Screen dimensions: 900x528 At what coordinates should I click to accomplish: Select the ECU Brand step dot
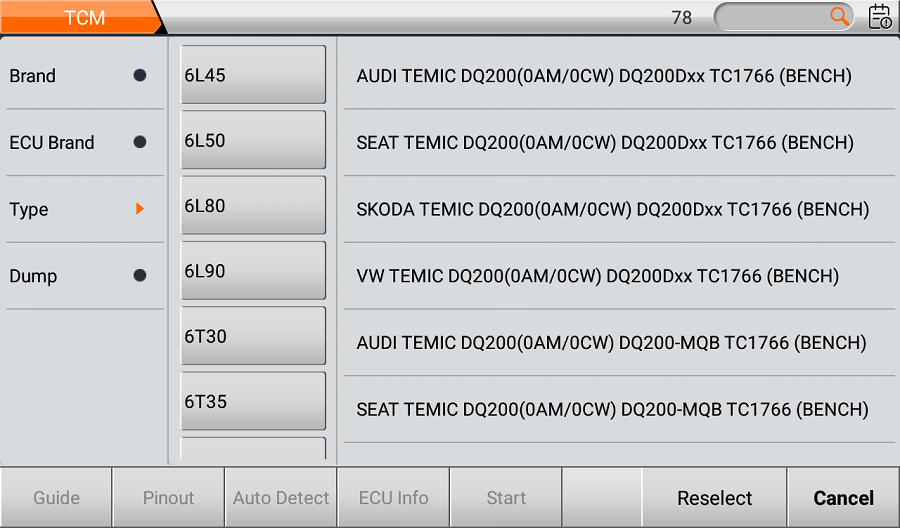140,142
